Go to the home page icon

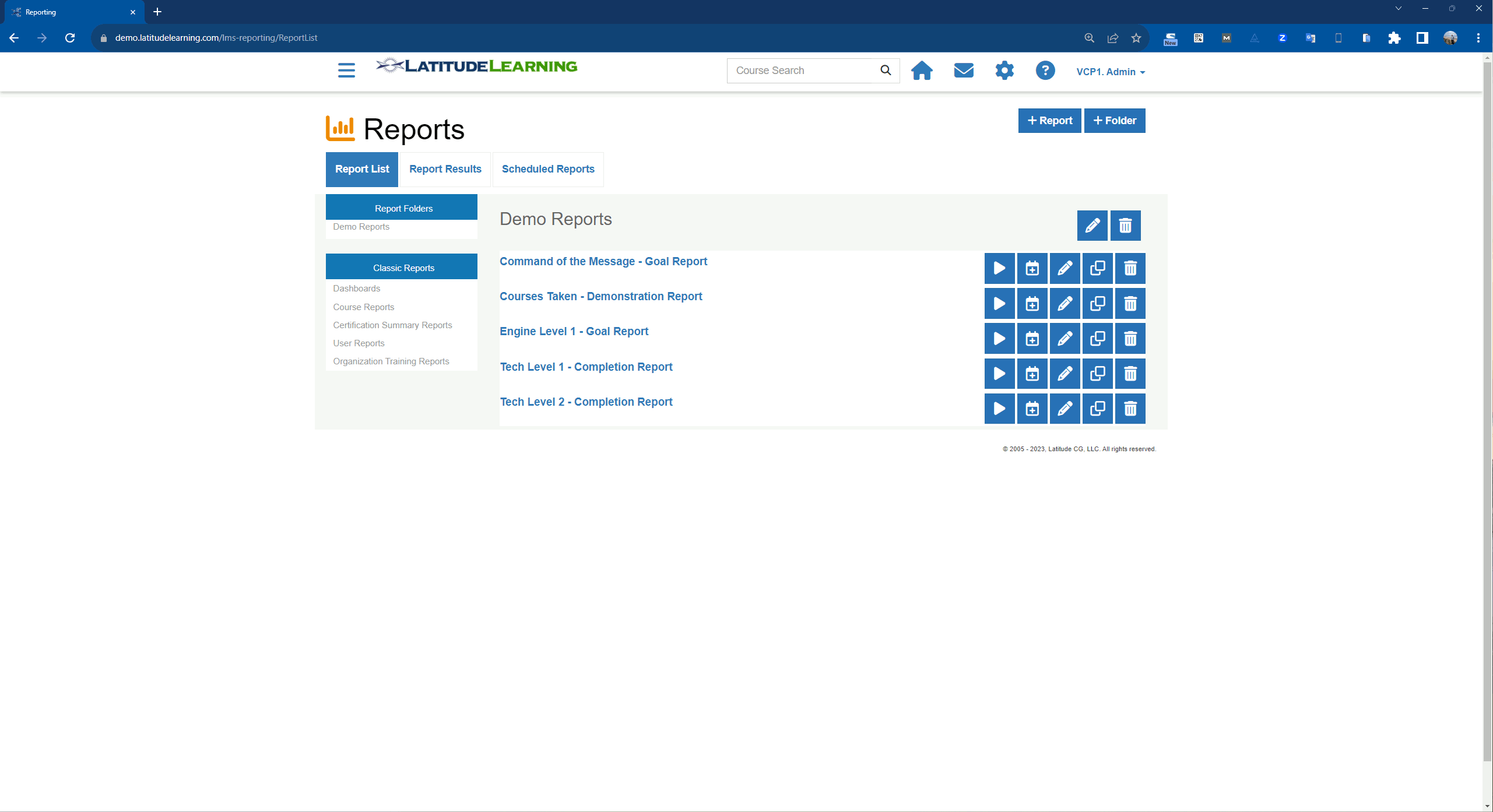point(922,71)
